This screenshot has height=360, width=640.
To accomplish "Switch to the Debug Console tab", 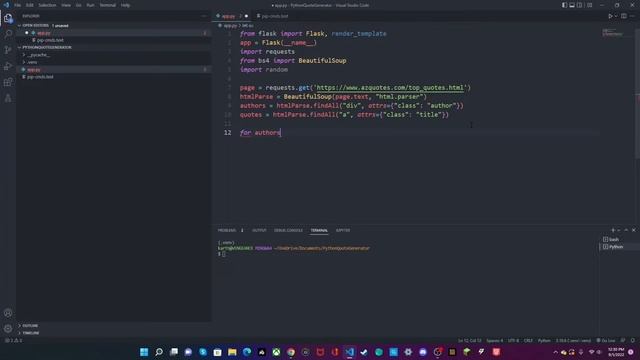I will (288, 230).
